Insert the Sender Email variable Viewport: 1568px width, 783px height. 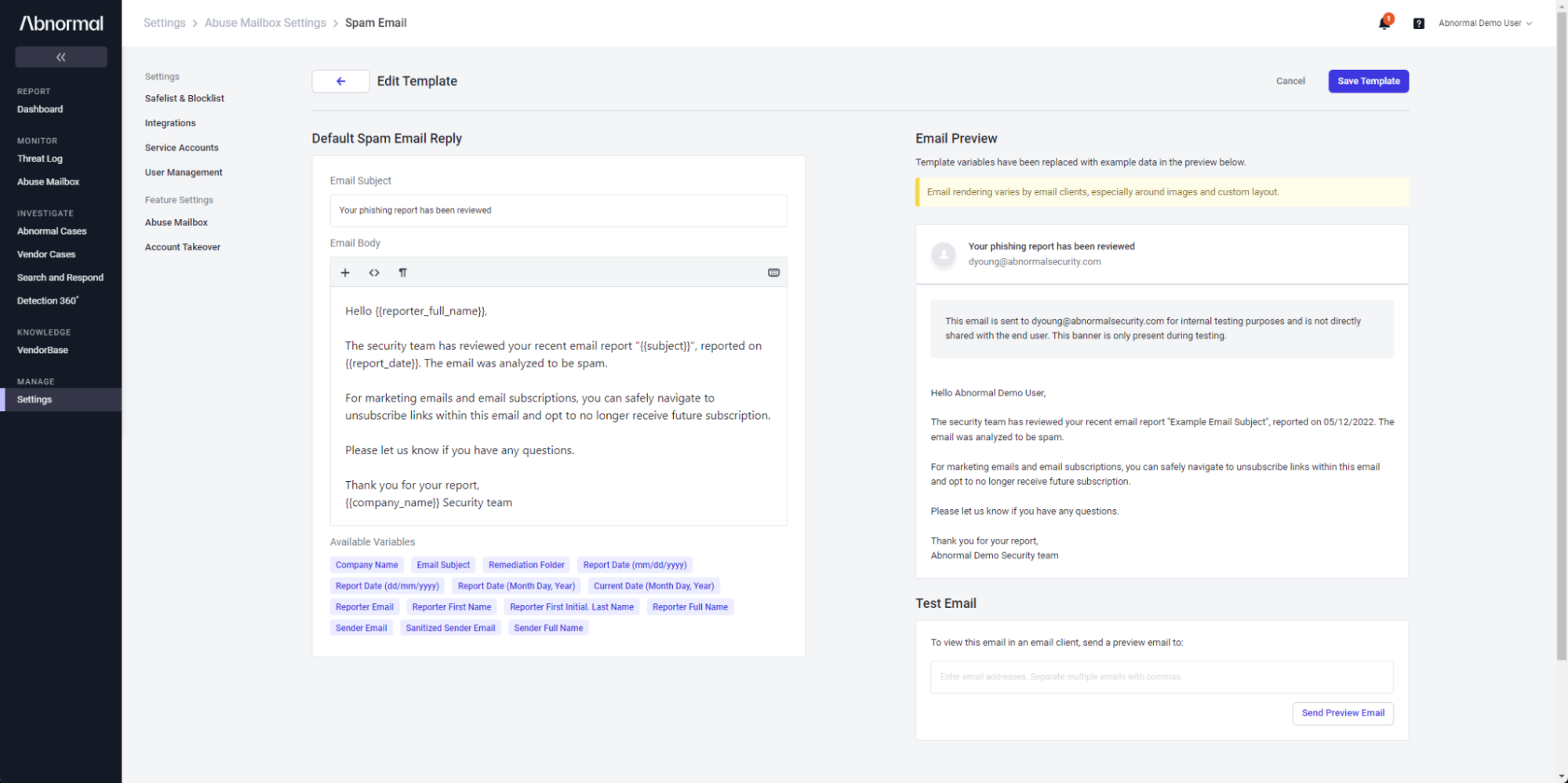(x=362, y=628)
